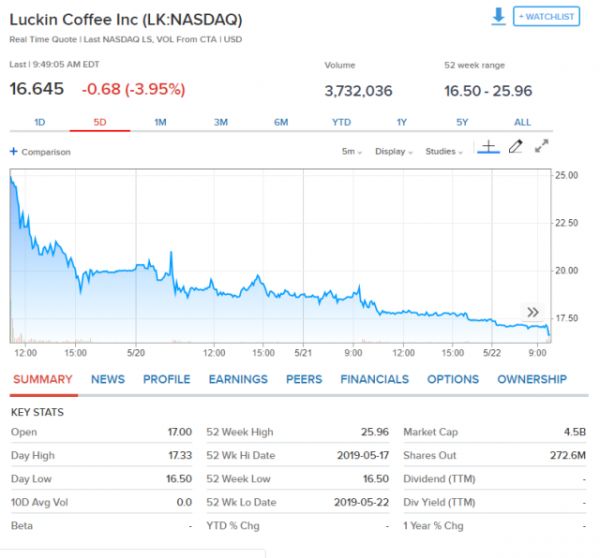This screenshot has height=558, width=600.
Task: Open the Display dropdown
Action: point(393,152)
